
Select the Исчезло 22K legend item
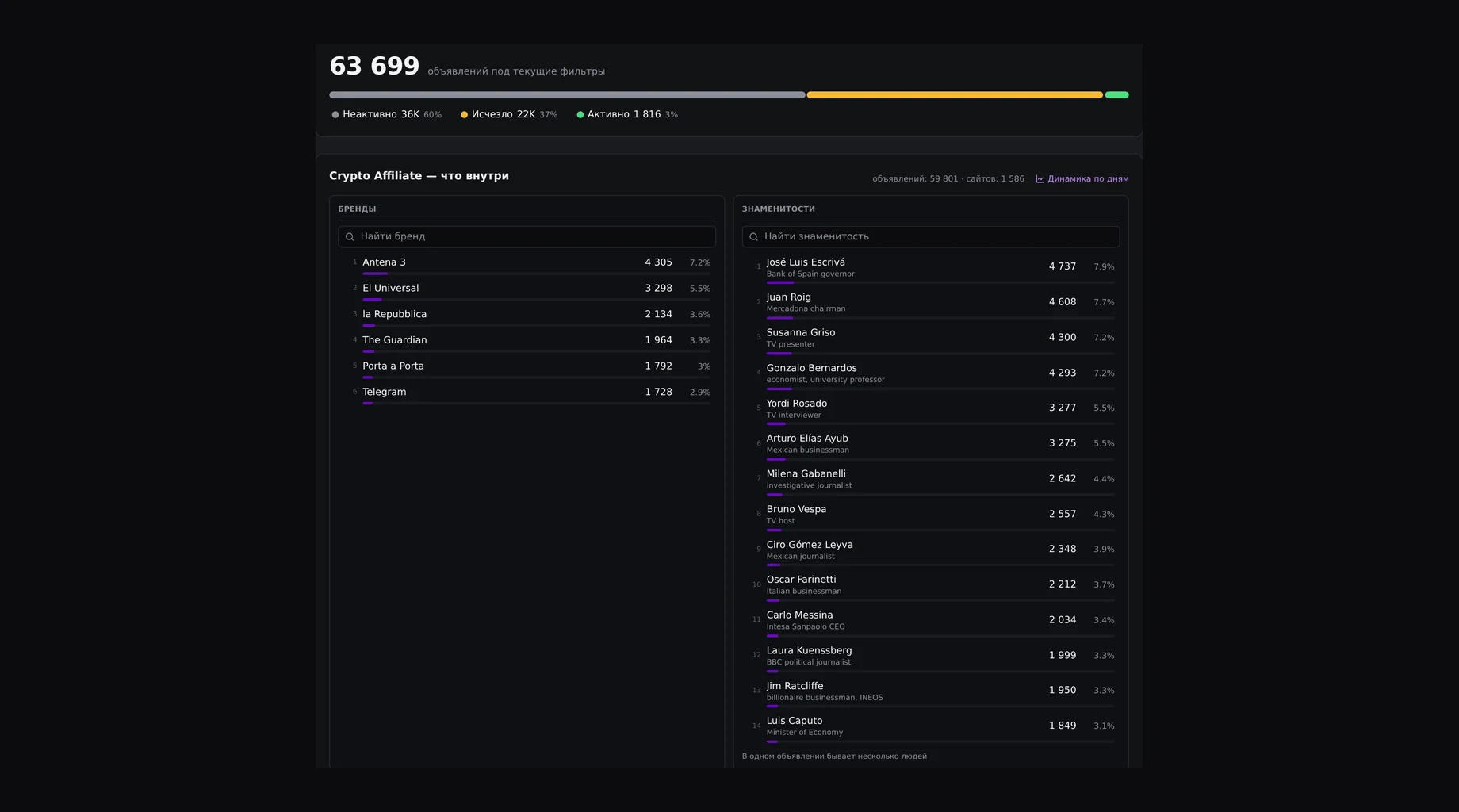pyautogui.click(x=508, y=114)
